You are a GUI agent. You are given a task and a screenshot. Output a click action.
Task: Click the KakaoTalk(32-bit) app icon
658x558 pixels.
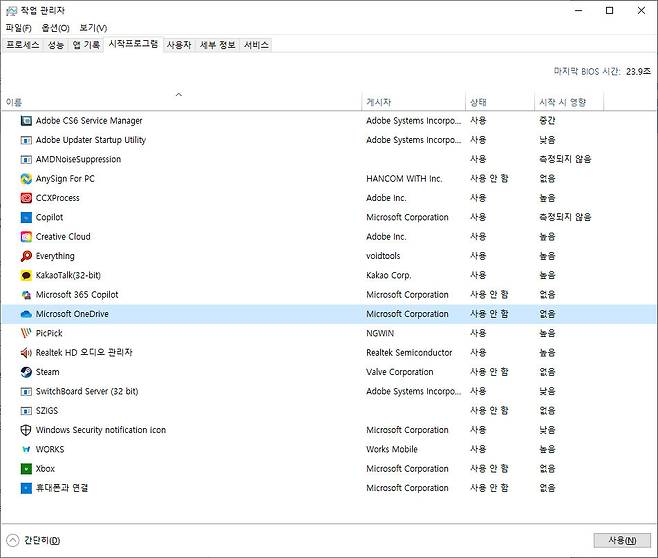click(26, 275)
